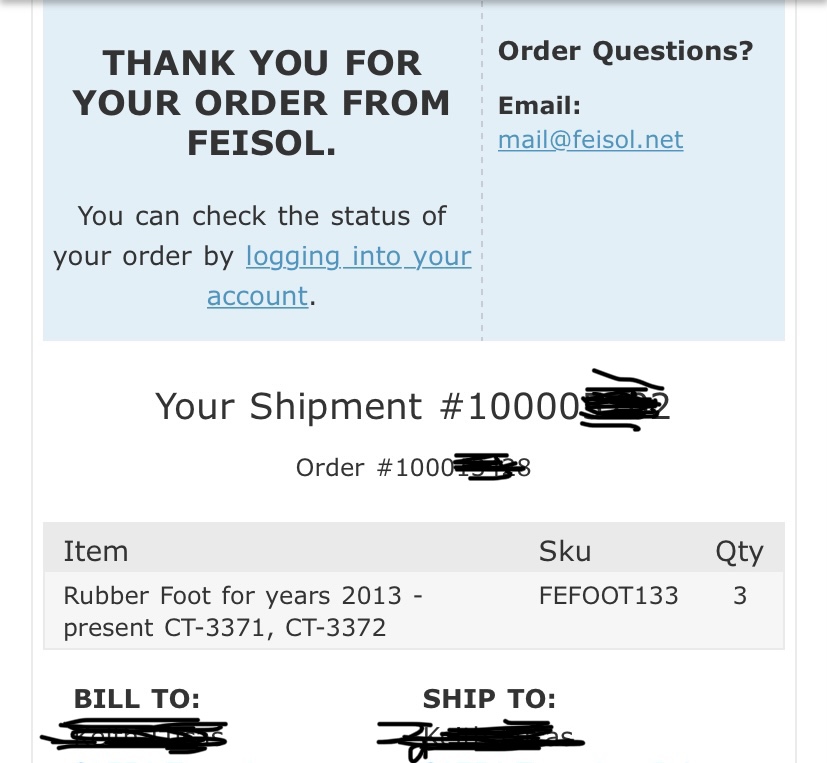Click the redacted billing name
Screen dimensions: 827x763
(134, 735)
